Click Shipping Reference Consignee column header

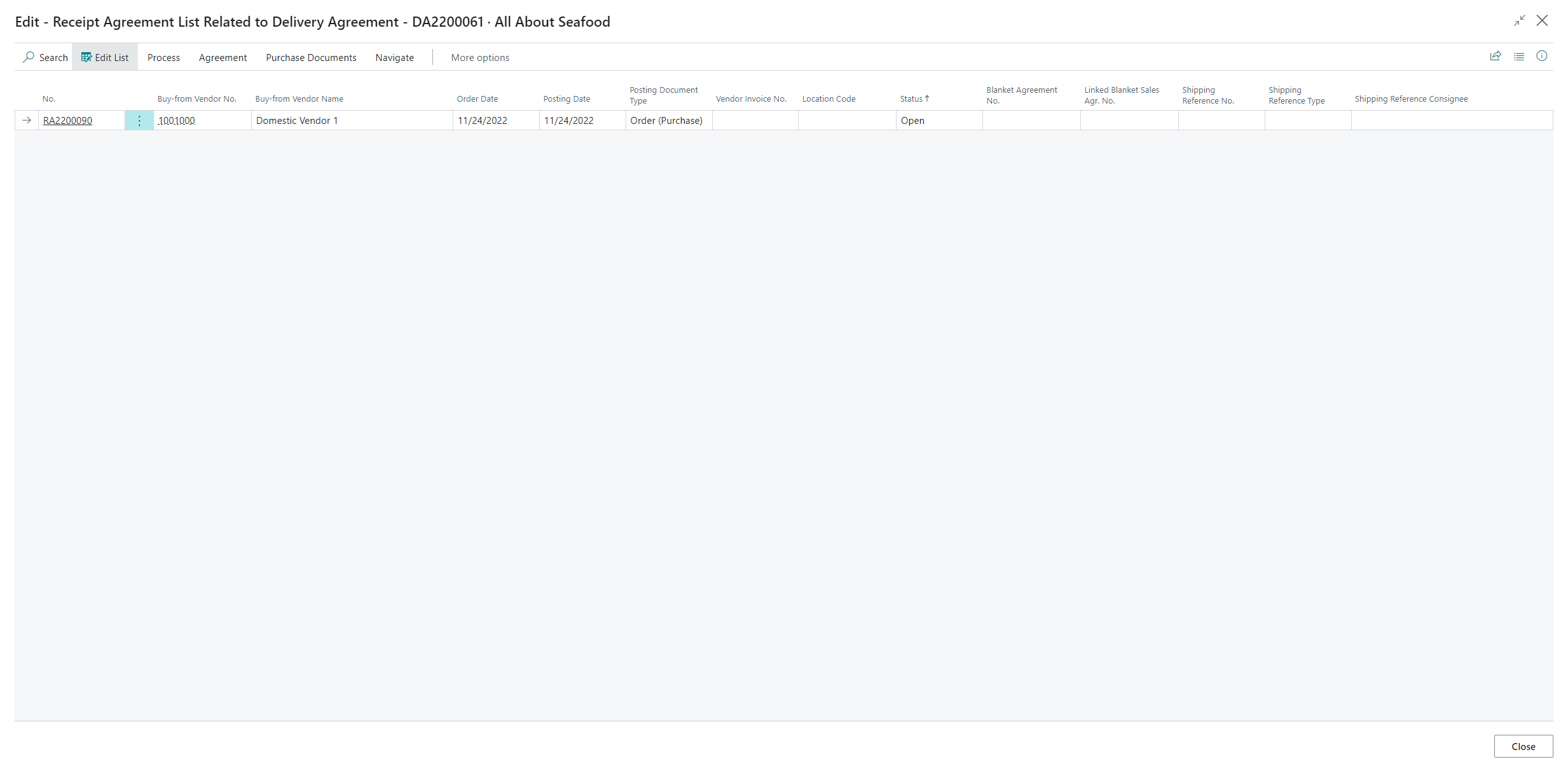(1411, 99)
